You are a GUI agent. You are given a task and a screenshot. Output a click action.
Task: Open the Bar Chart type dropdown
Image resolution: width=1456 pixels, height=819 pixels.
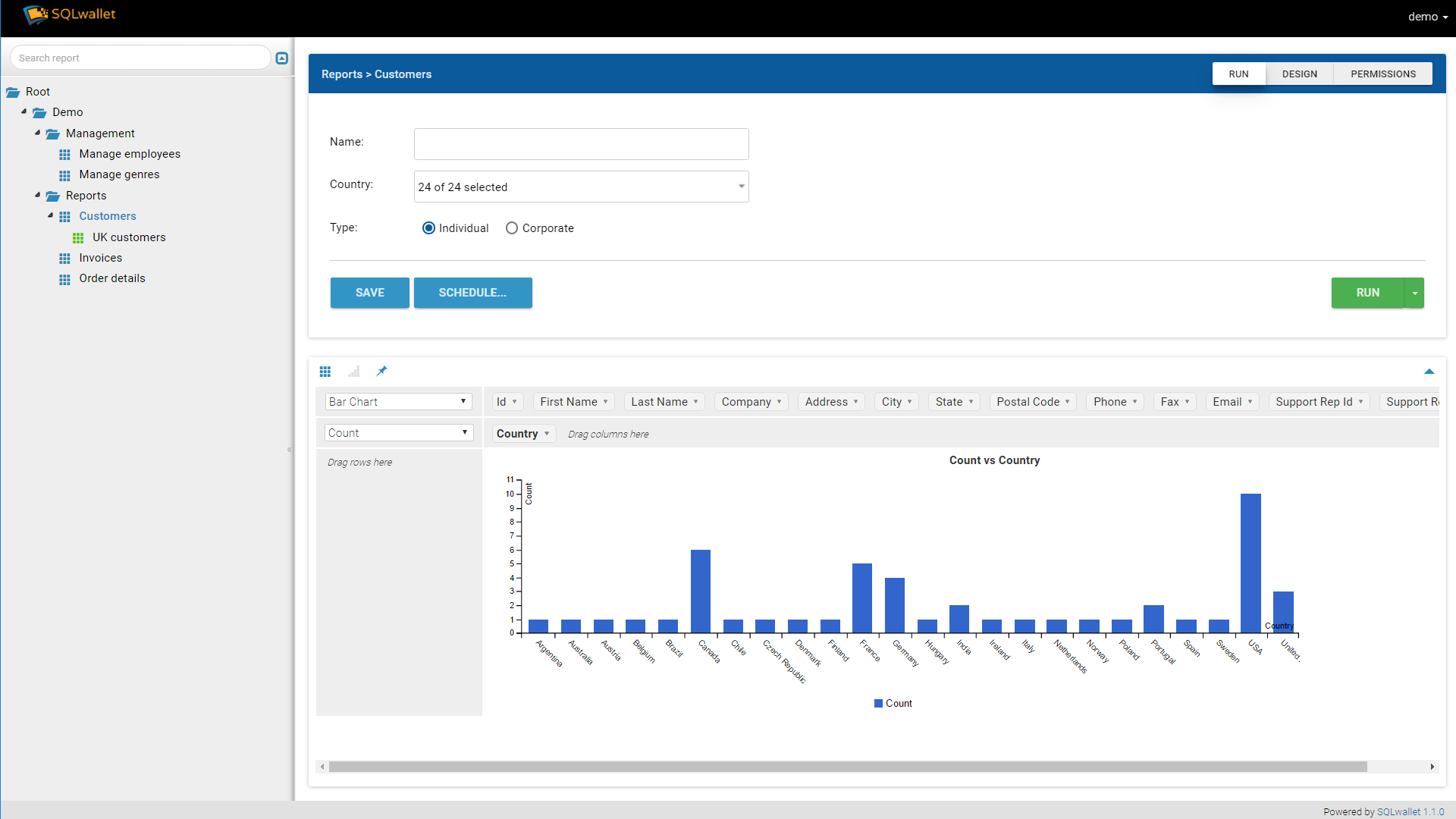pyautogui.click(x=398, y=402)
